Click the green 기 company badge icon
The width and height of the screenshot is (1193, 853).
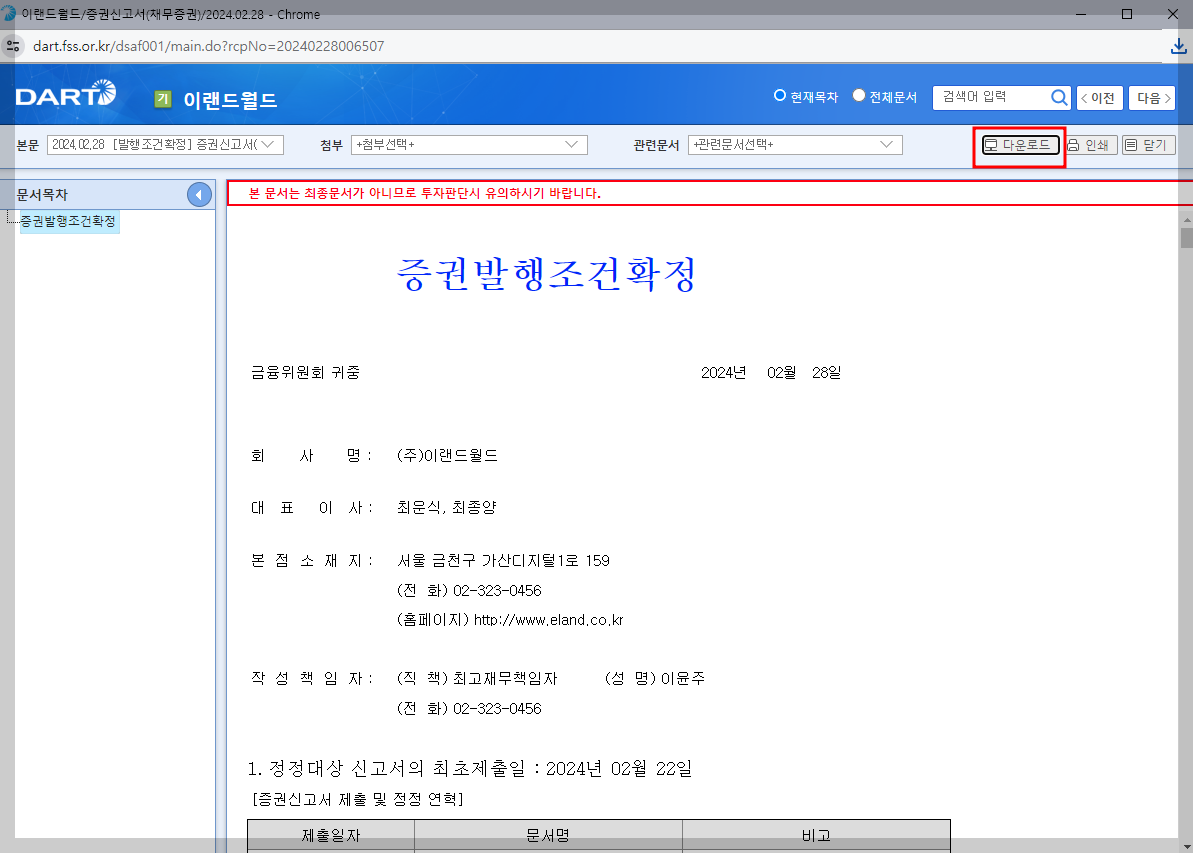(x=163, y=99)
